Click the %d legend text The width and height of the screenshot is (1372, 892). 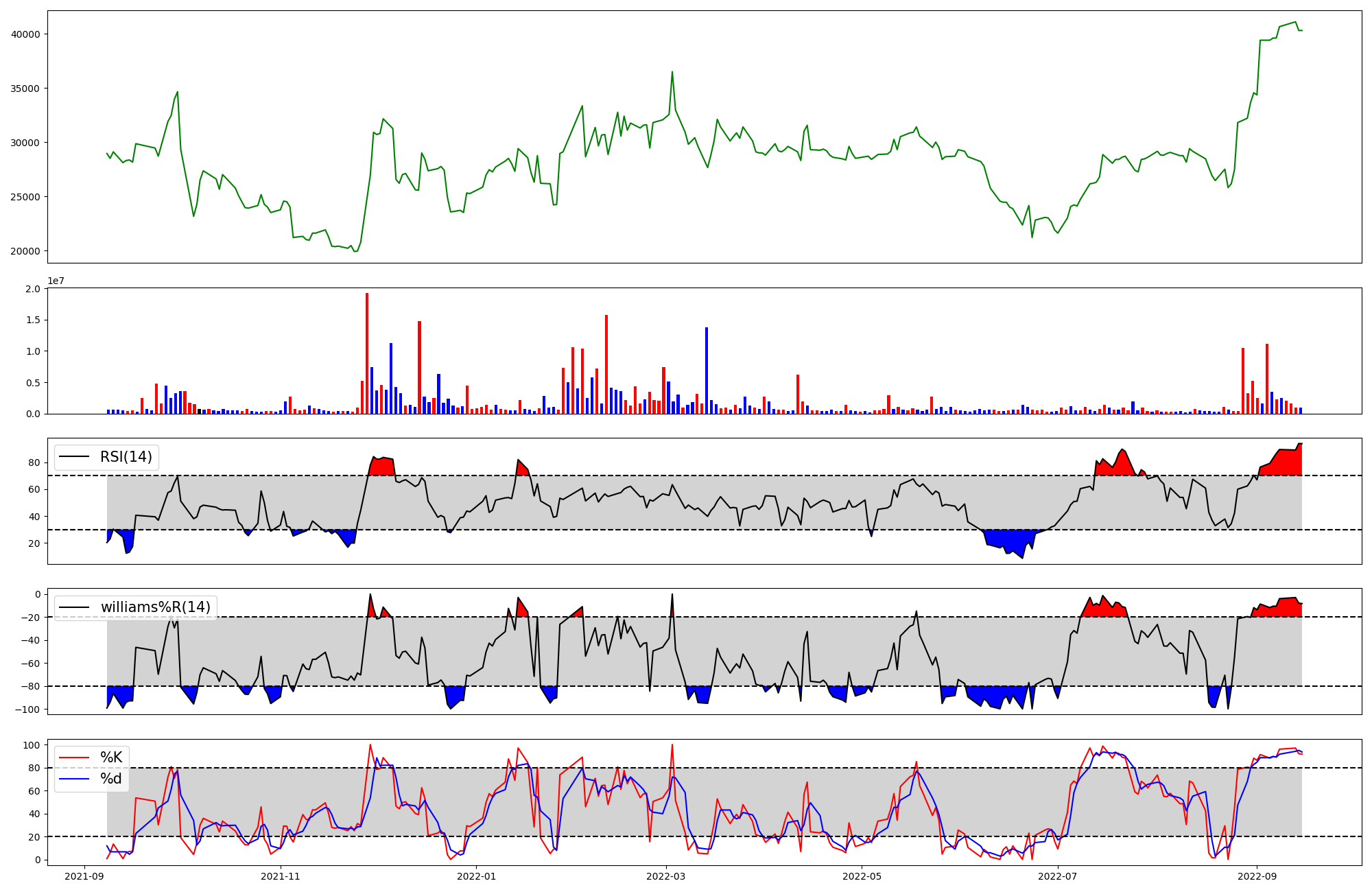111,779
